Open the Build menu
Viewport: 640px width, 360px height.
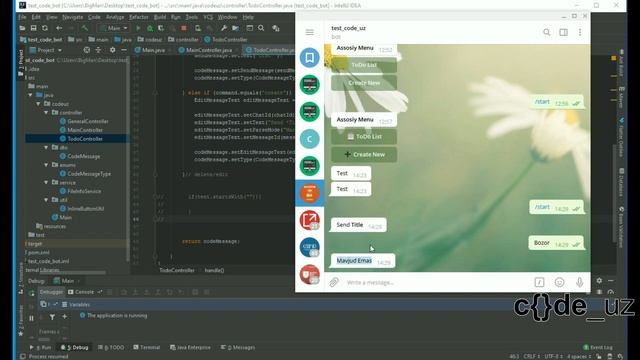point(160,17)
